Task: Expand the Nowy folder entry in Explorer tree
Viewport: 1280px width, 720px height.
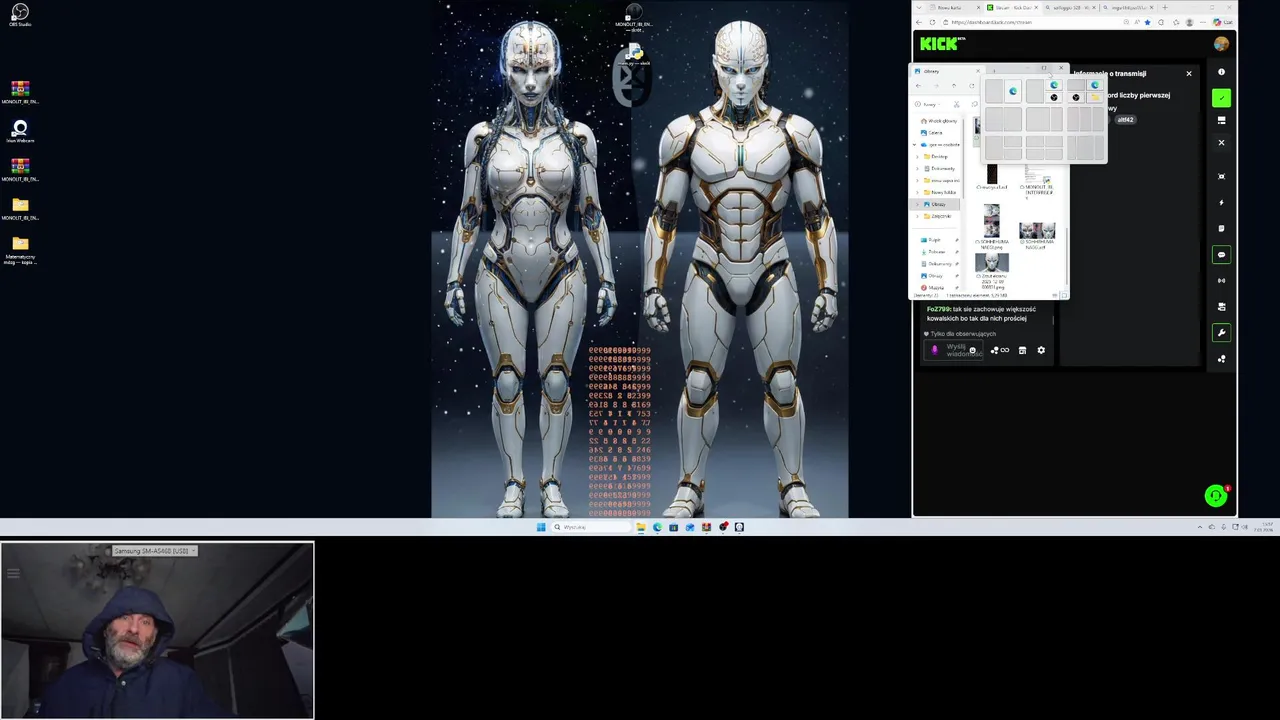Action: click(x=918, y=192)
